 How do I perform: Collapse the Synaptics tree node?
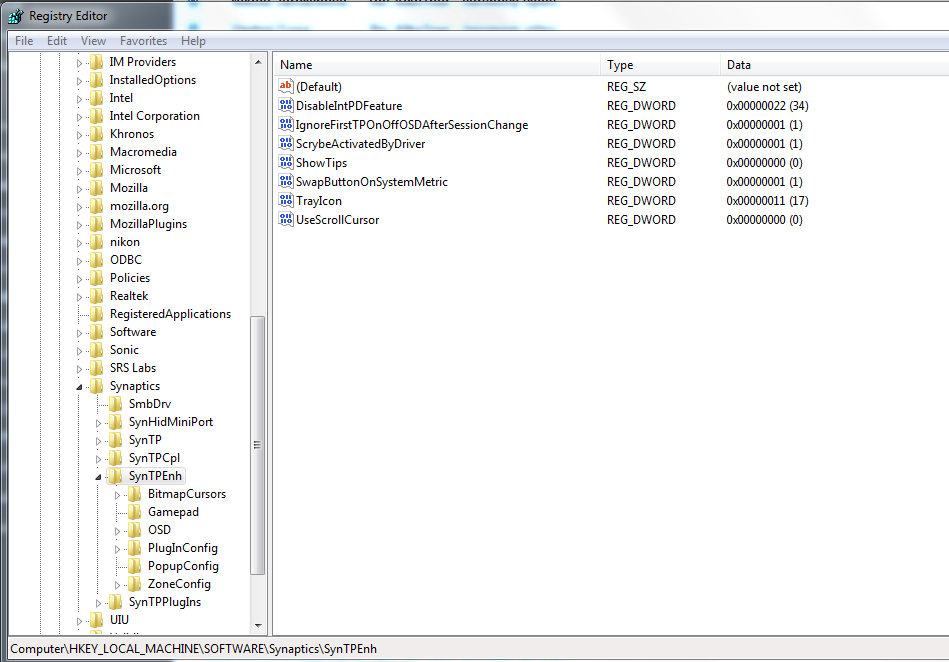[x=79, y=387]
